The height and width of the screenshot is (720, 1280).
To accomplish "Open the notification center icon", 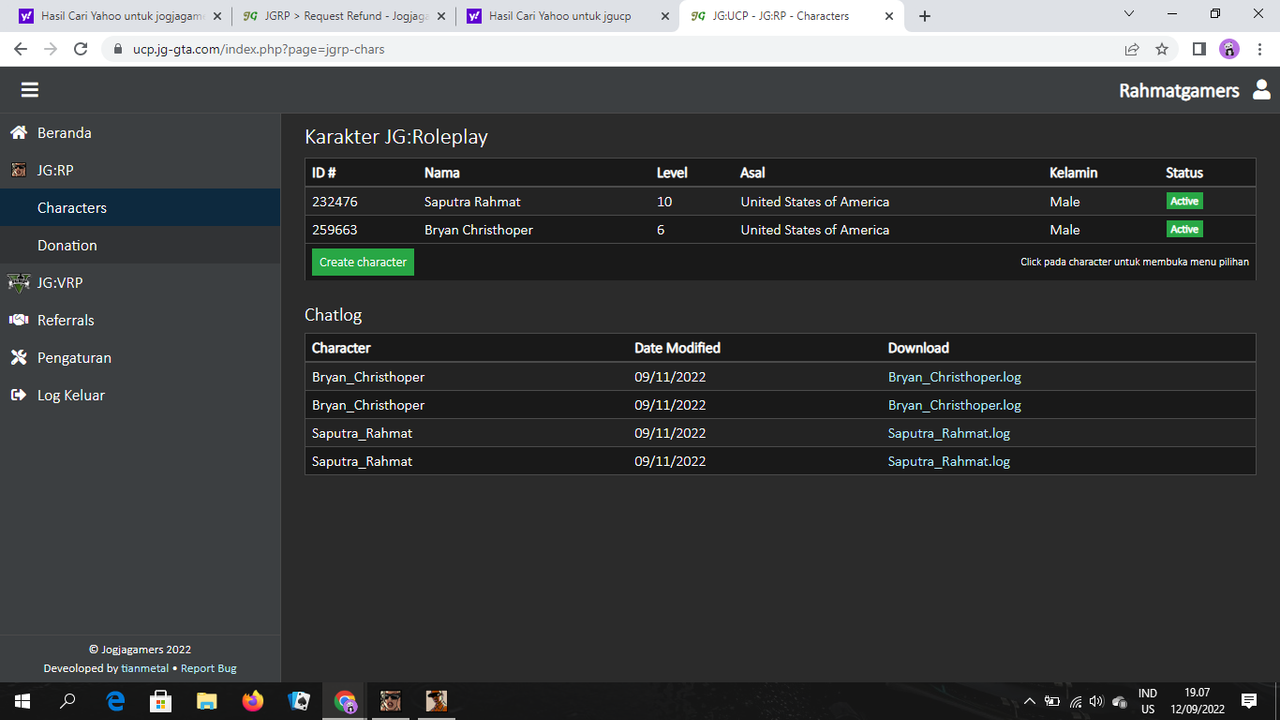I will pos(1249,701).
